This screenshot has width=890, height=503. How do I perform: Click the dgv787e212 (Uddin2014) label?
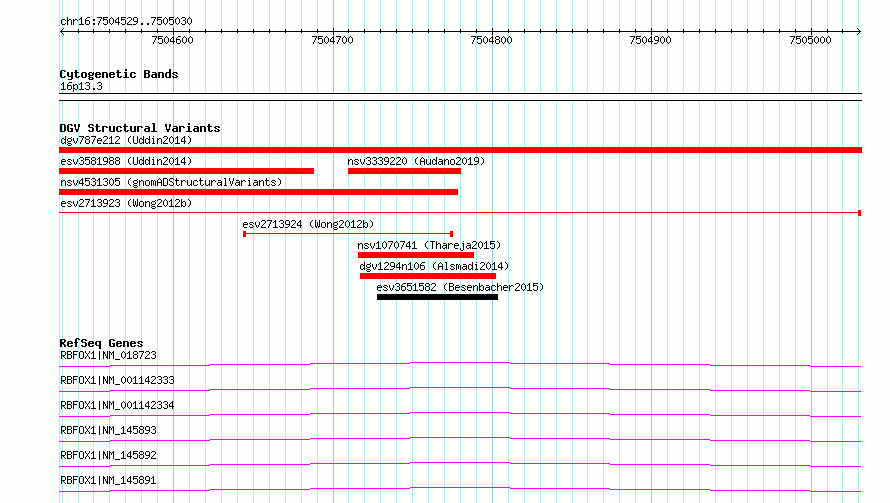(126, 140)
